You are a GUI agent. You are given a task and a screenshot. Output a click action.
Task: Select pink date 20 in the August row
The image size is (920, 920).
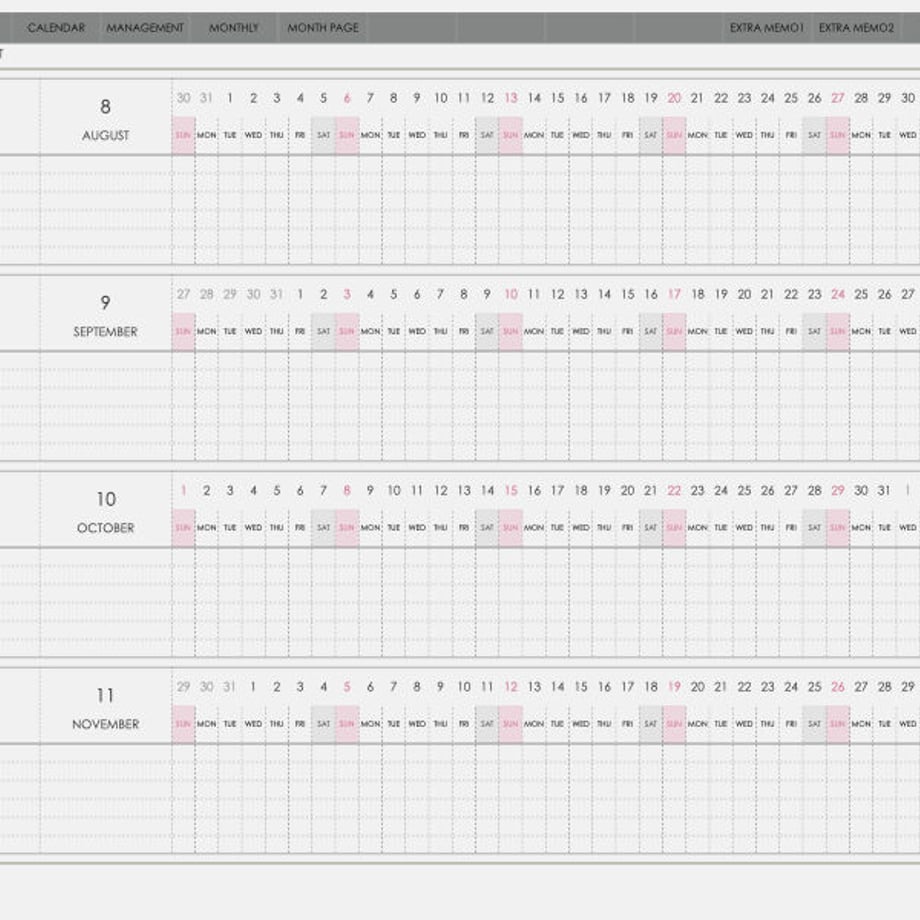click(x=674, y=98)
